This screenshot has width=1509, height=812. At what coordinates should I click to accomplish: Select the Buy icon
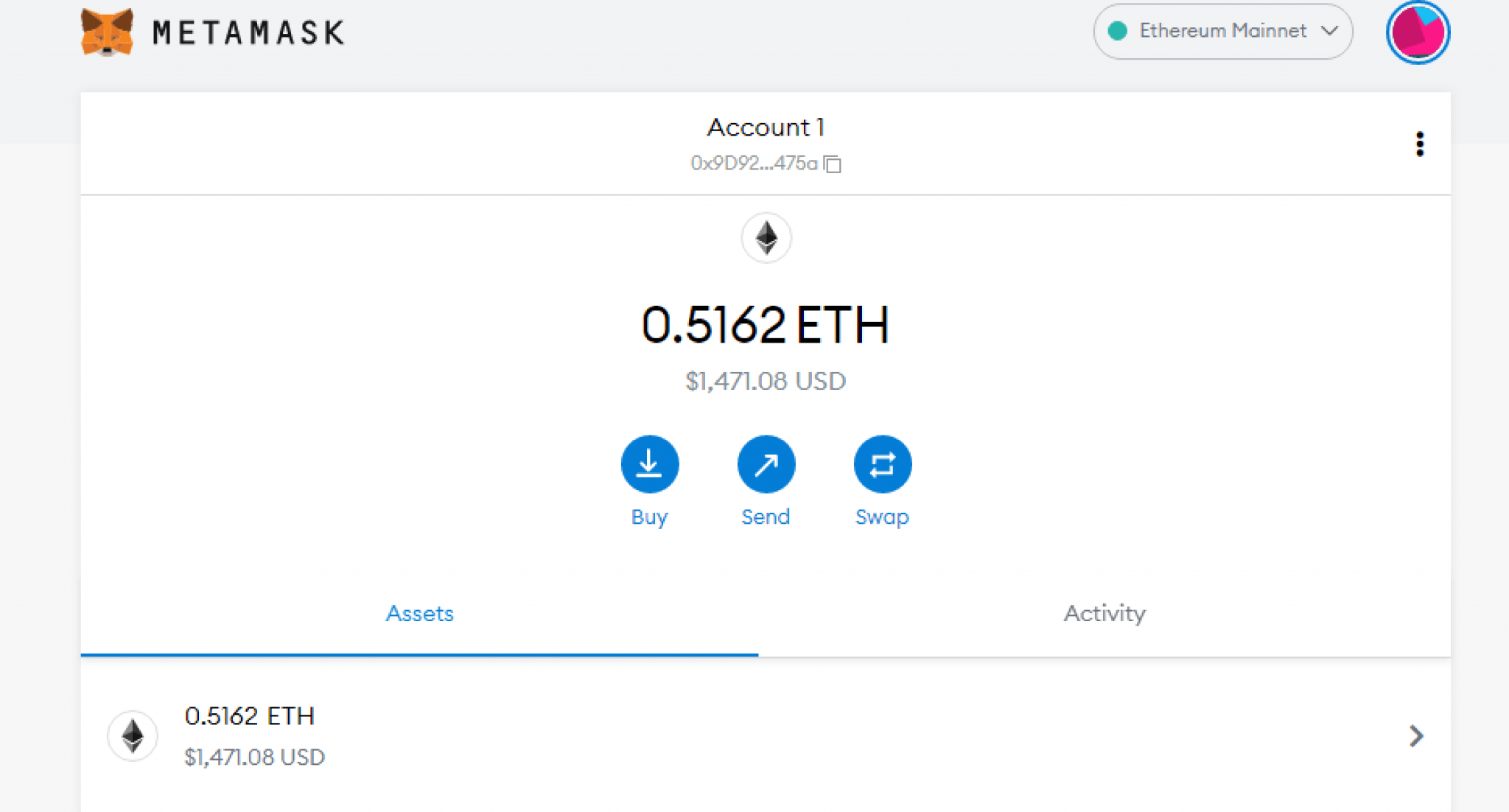tap(649, 463)
